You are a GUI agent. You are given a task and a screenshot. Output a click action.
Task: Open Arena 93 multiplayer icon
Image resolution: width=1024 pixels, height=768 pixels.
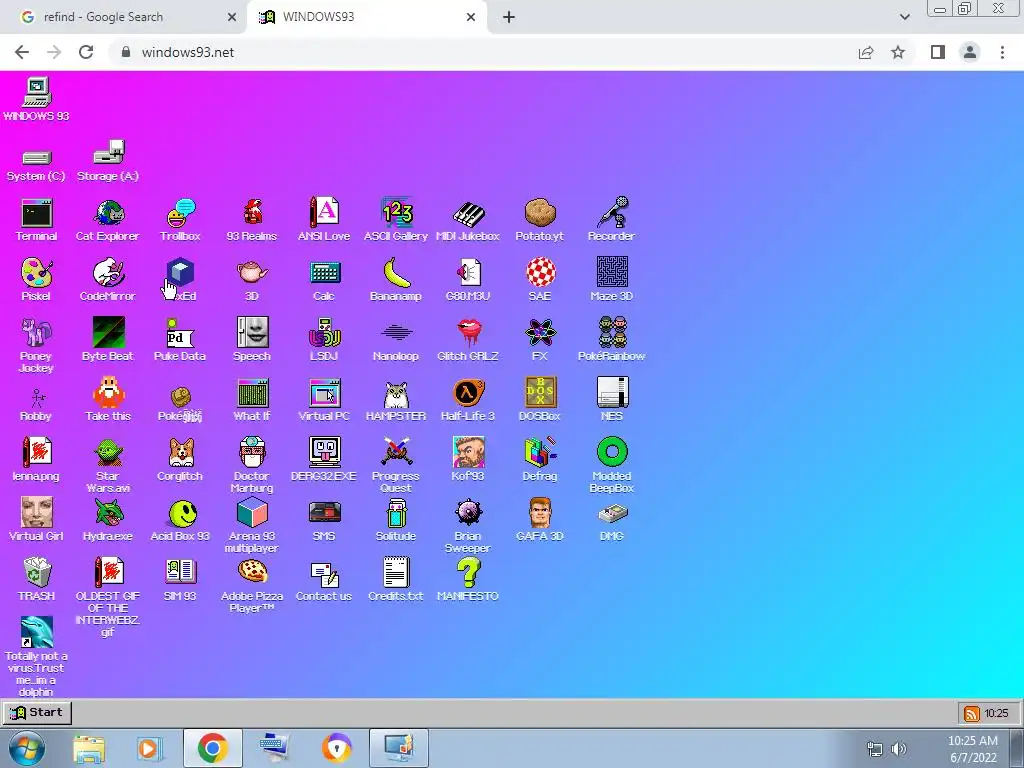click(252, 526)
